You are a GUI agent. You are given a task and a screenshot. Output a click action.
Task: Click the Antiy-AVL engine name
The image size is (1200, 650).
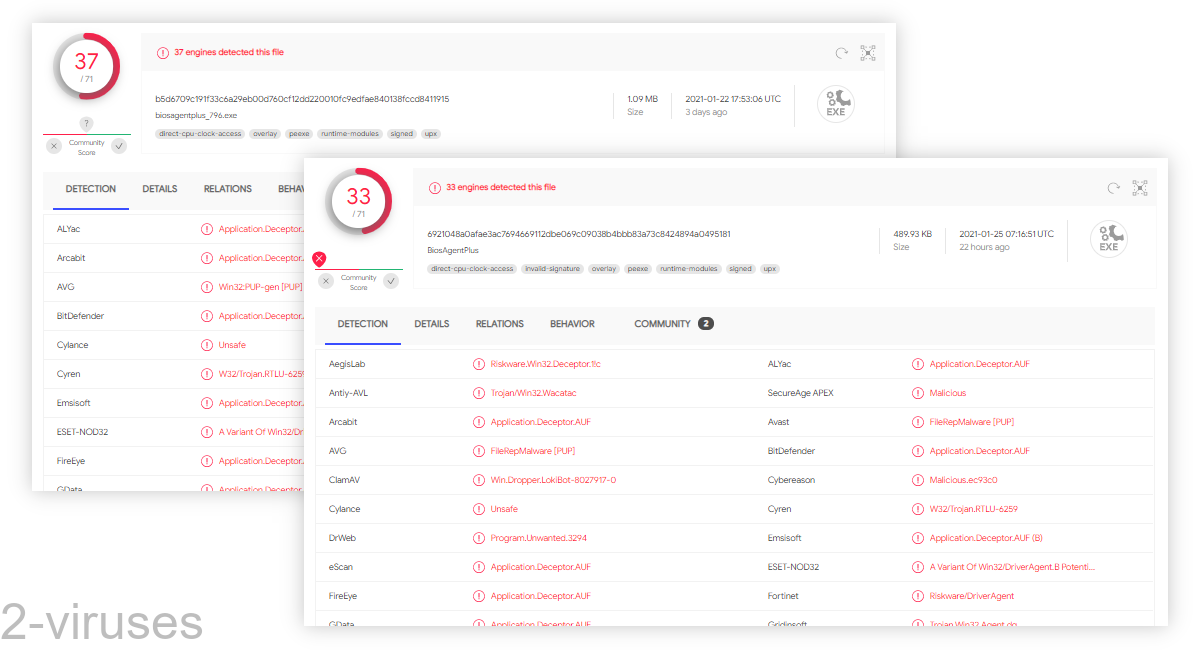348,393
